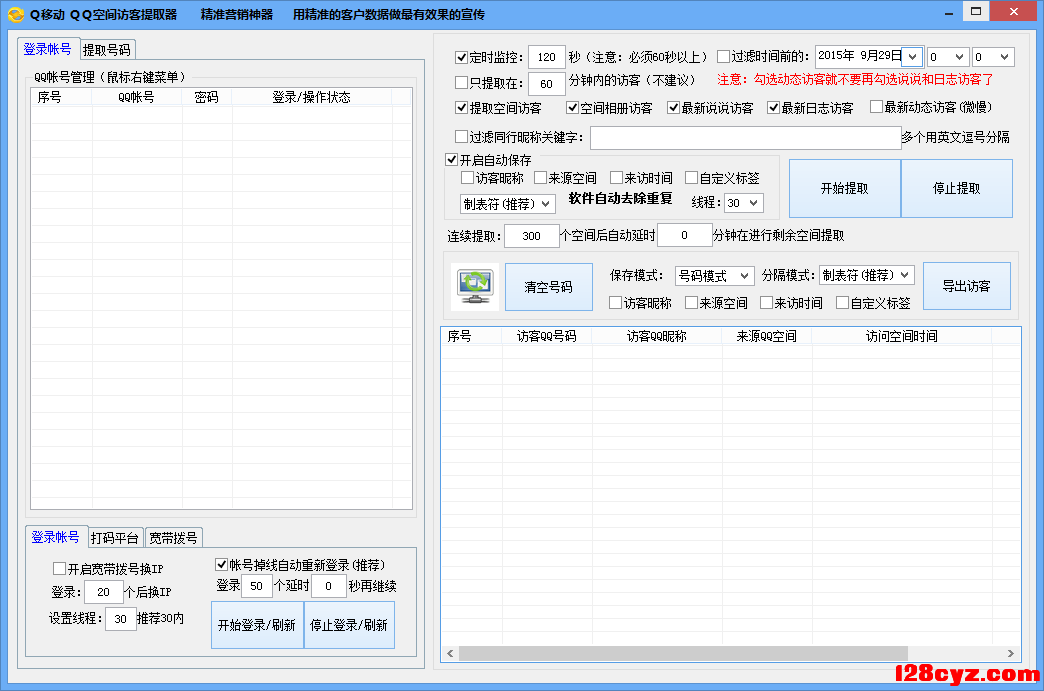Click the 过滤同行昵称关键字 text field
The image size is (1044, 691).
point(745,137)
